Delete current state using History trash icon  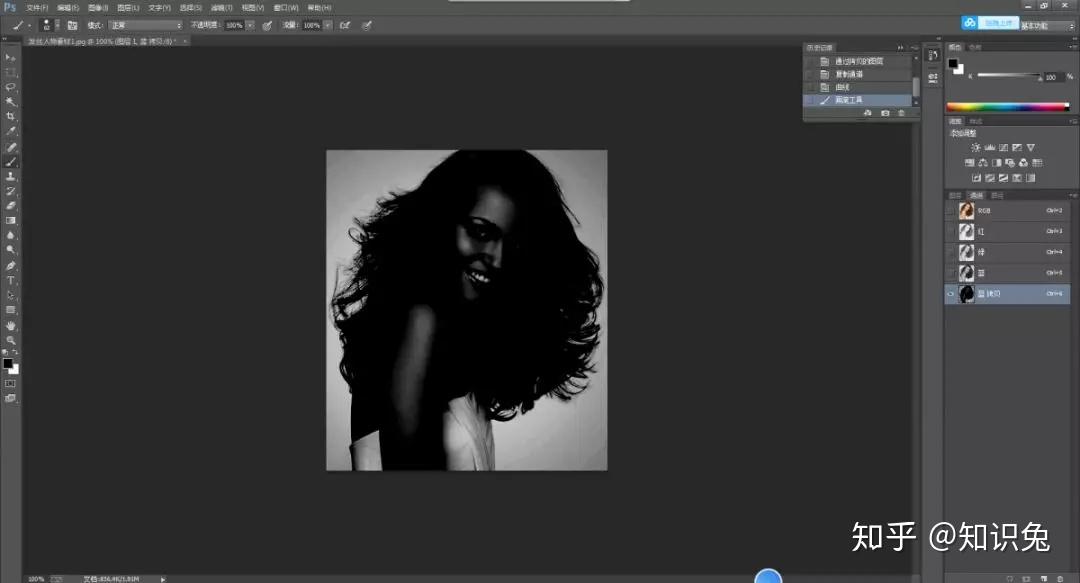901,114
